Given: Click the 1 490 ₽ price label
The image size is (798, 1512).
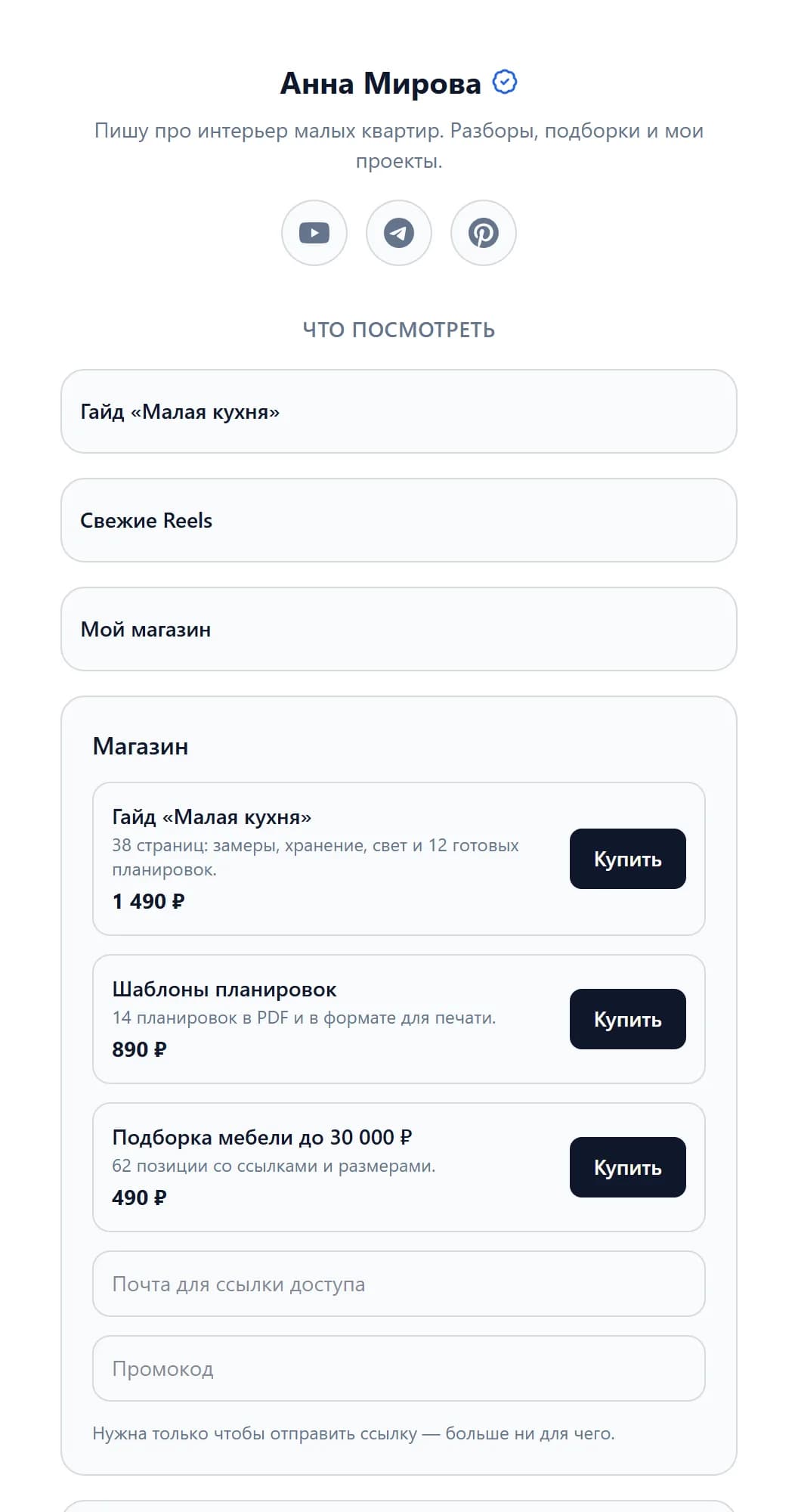Looking at the screenshot, I should coord(148,901).
